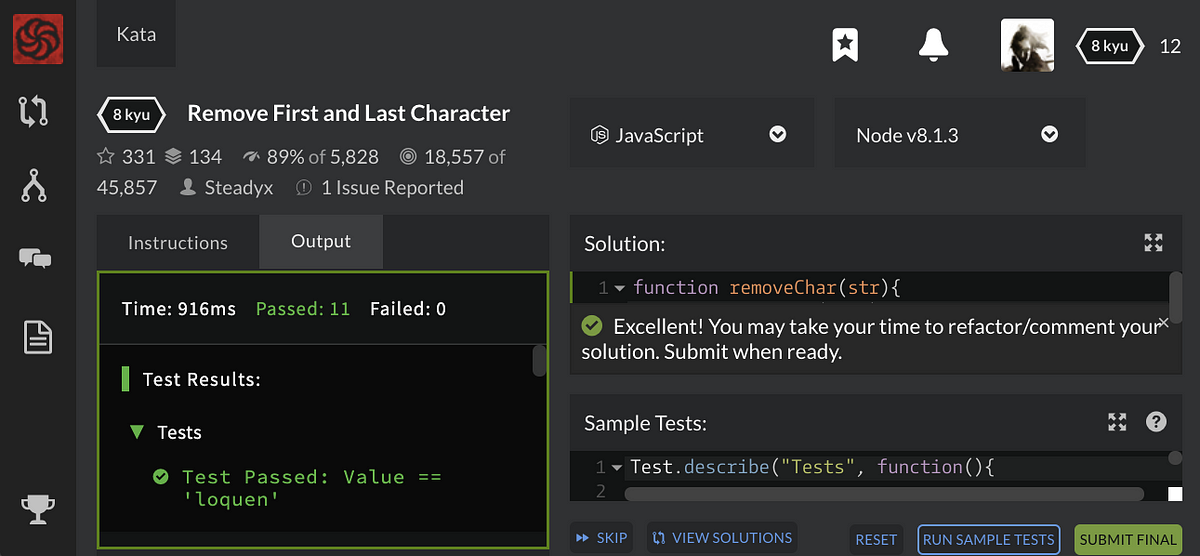Open the notifications bell icon
Image resolution: width=1200 pixels, height=556 pixels.
pyautogui.click(x=933, y=44)
